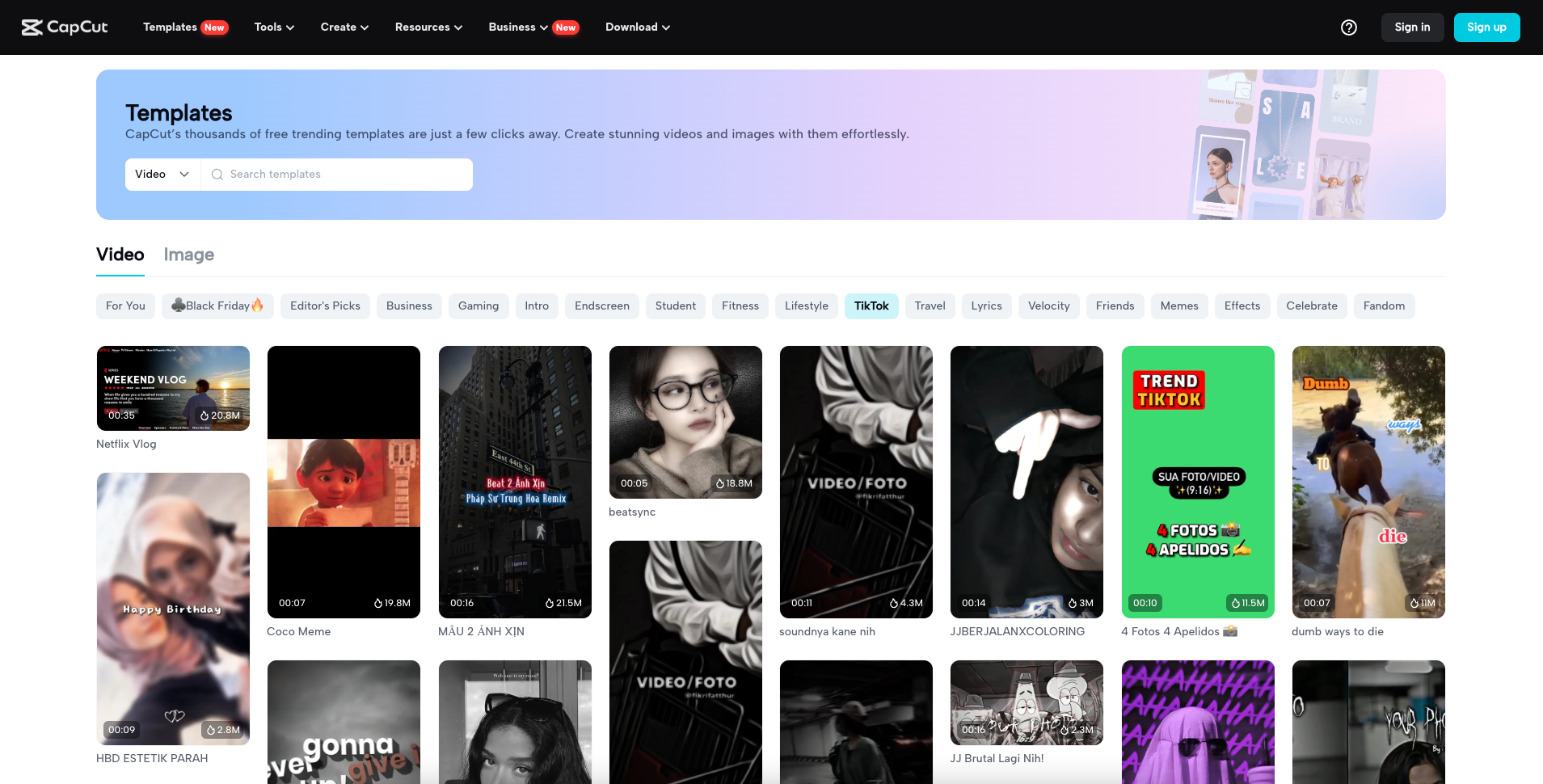This screenshot has height=784, width=1543.
Task: Select Black Friday category with fire icon
Action: point(217,306)
